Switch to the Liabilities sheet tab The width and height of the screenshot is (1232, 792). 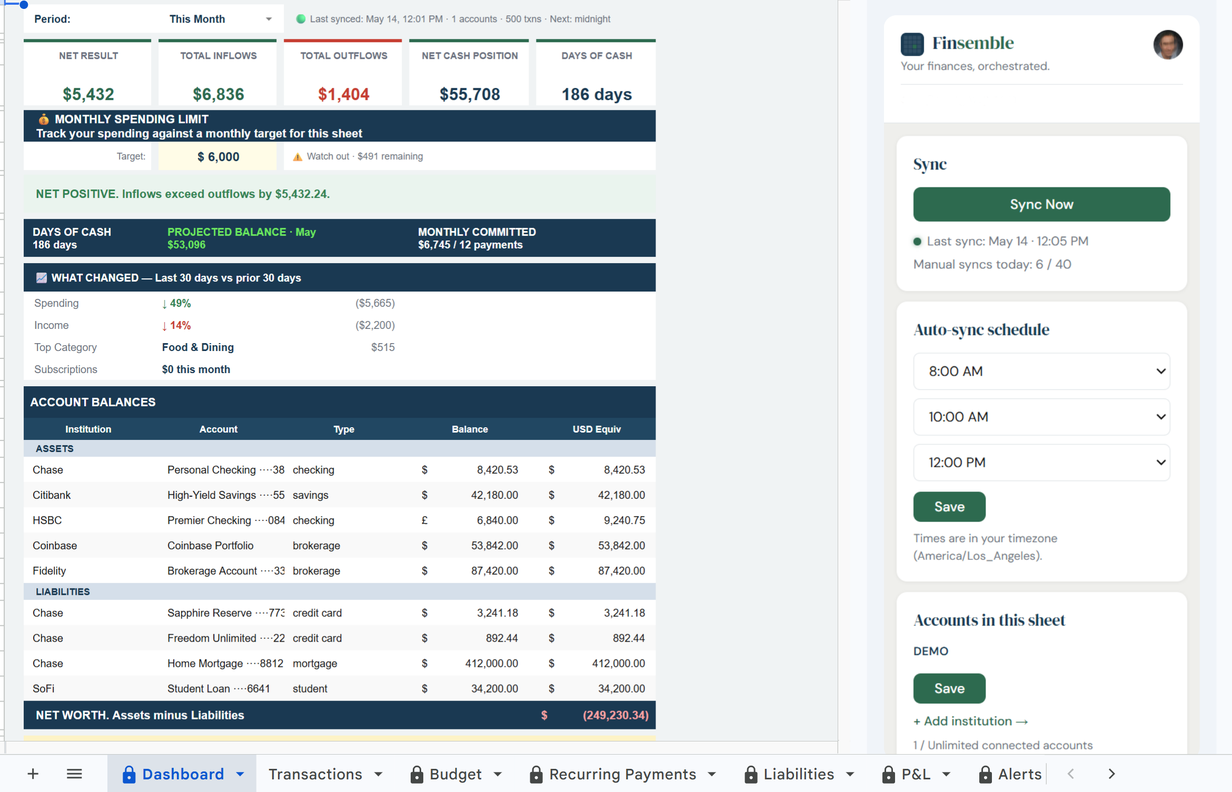point(798,774)
